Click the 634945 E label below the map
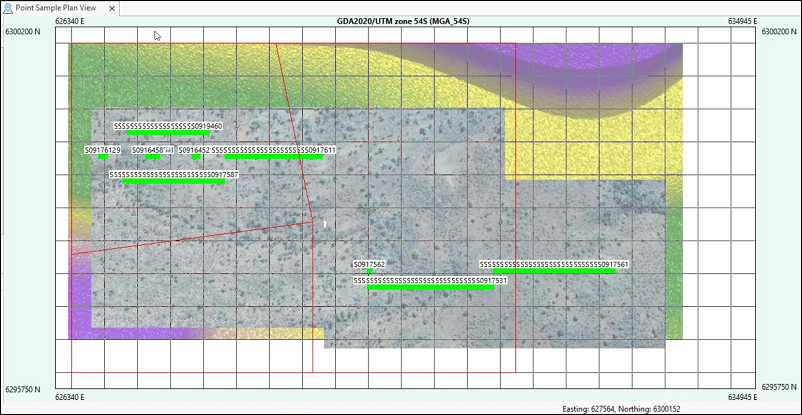Viewport: 802px width, 415px height. click(x=742, y=397)
